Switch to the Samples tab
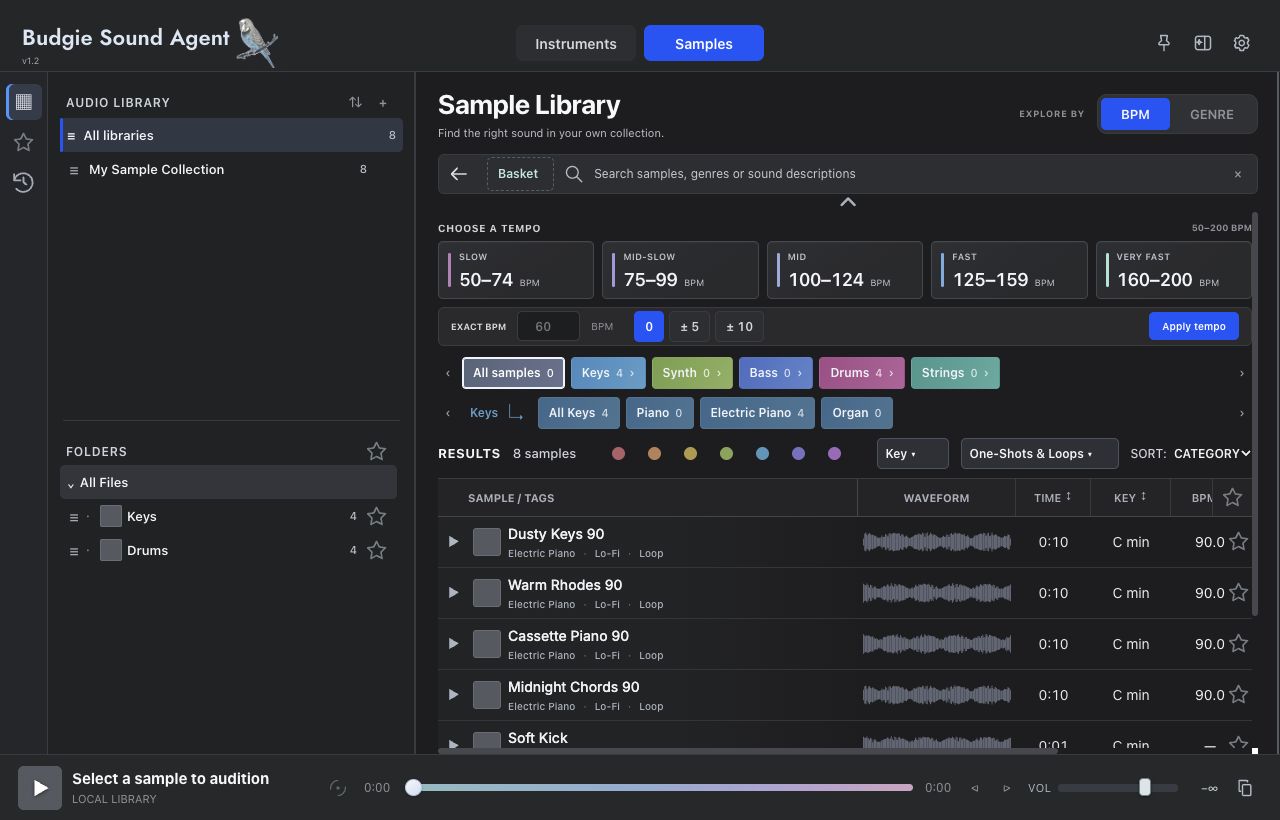 [x=704, y=44]
